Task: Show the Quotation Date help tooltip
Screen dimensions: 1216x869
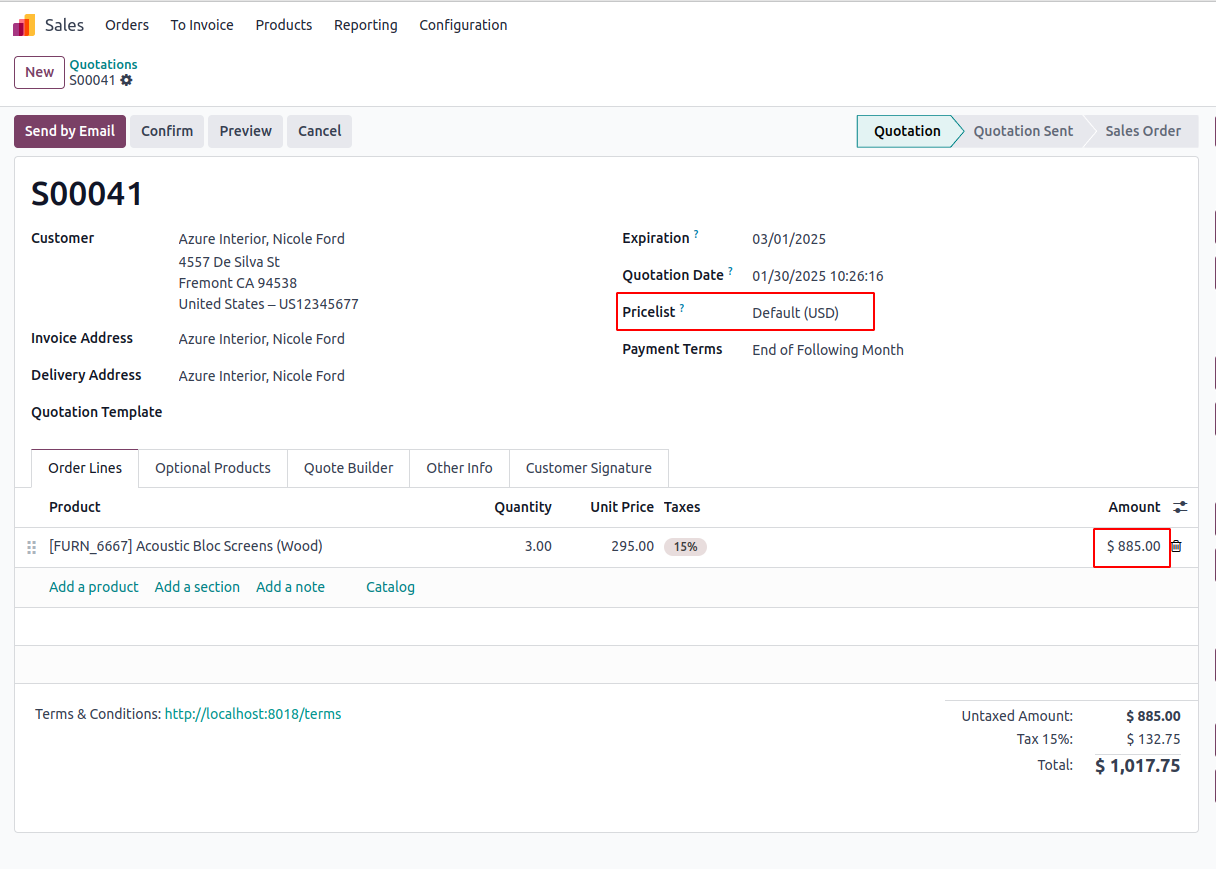Action: tap(730, 272)
